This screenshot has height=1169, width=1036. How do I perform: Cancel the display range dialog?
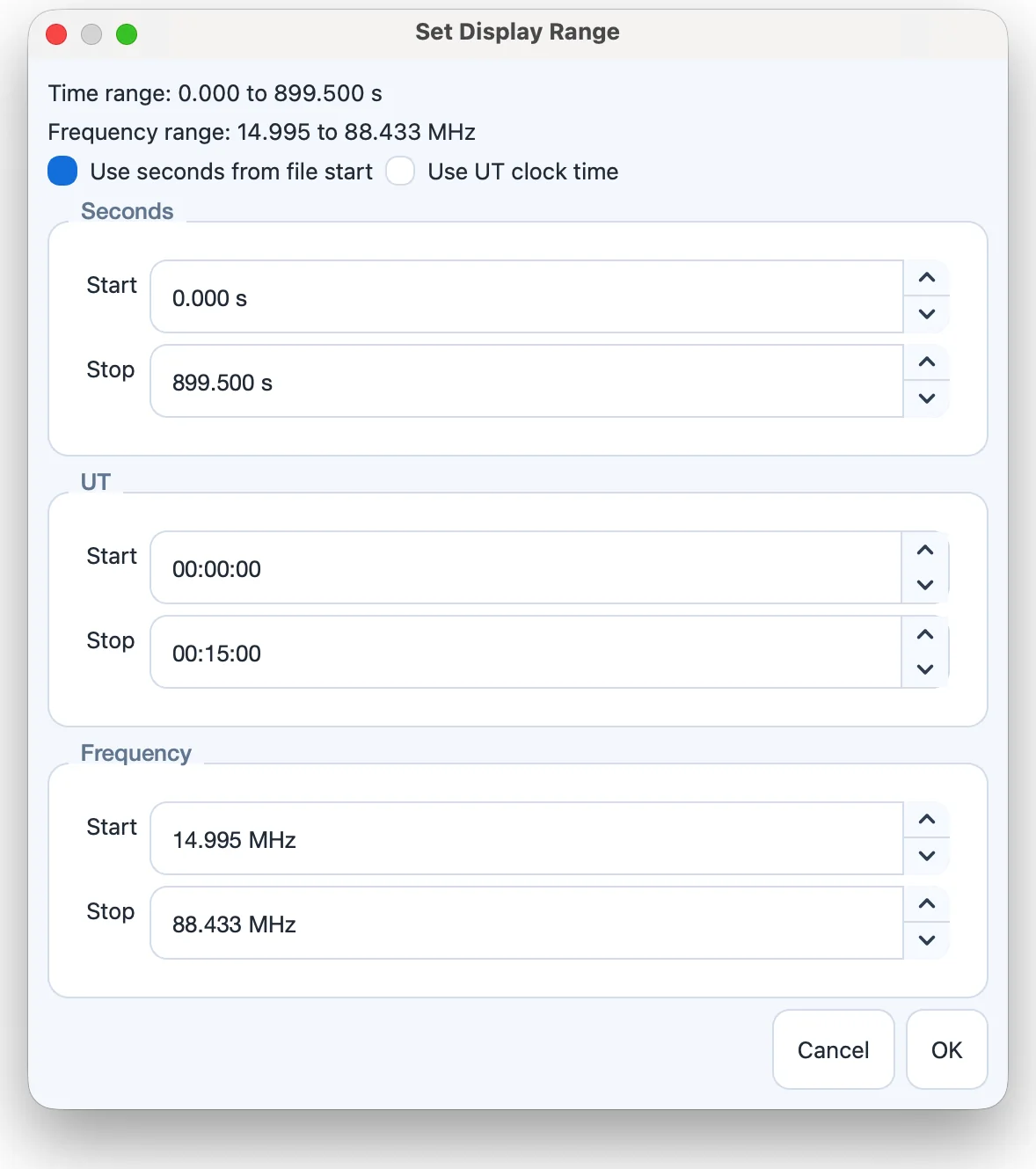pyautogui.click(x=834, y=1049)
